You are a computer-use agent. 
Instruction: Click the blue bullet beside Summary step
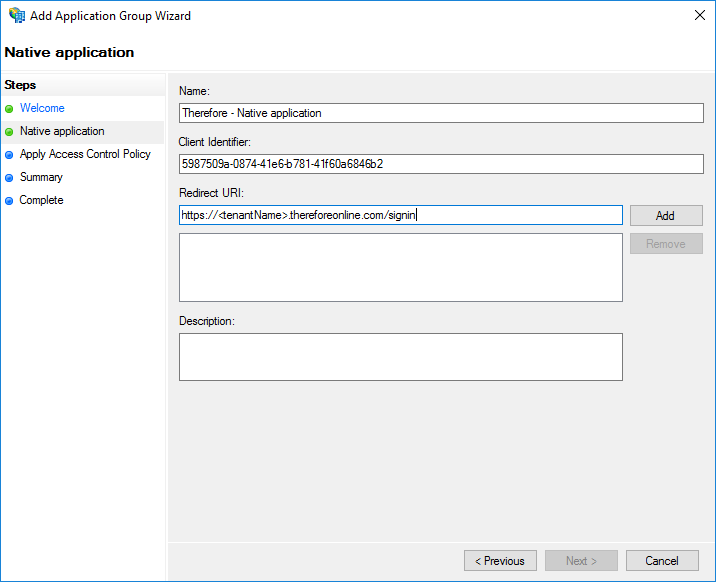(10, 178)
